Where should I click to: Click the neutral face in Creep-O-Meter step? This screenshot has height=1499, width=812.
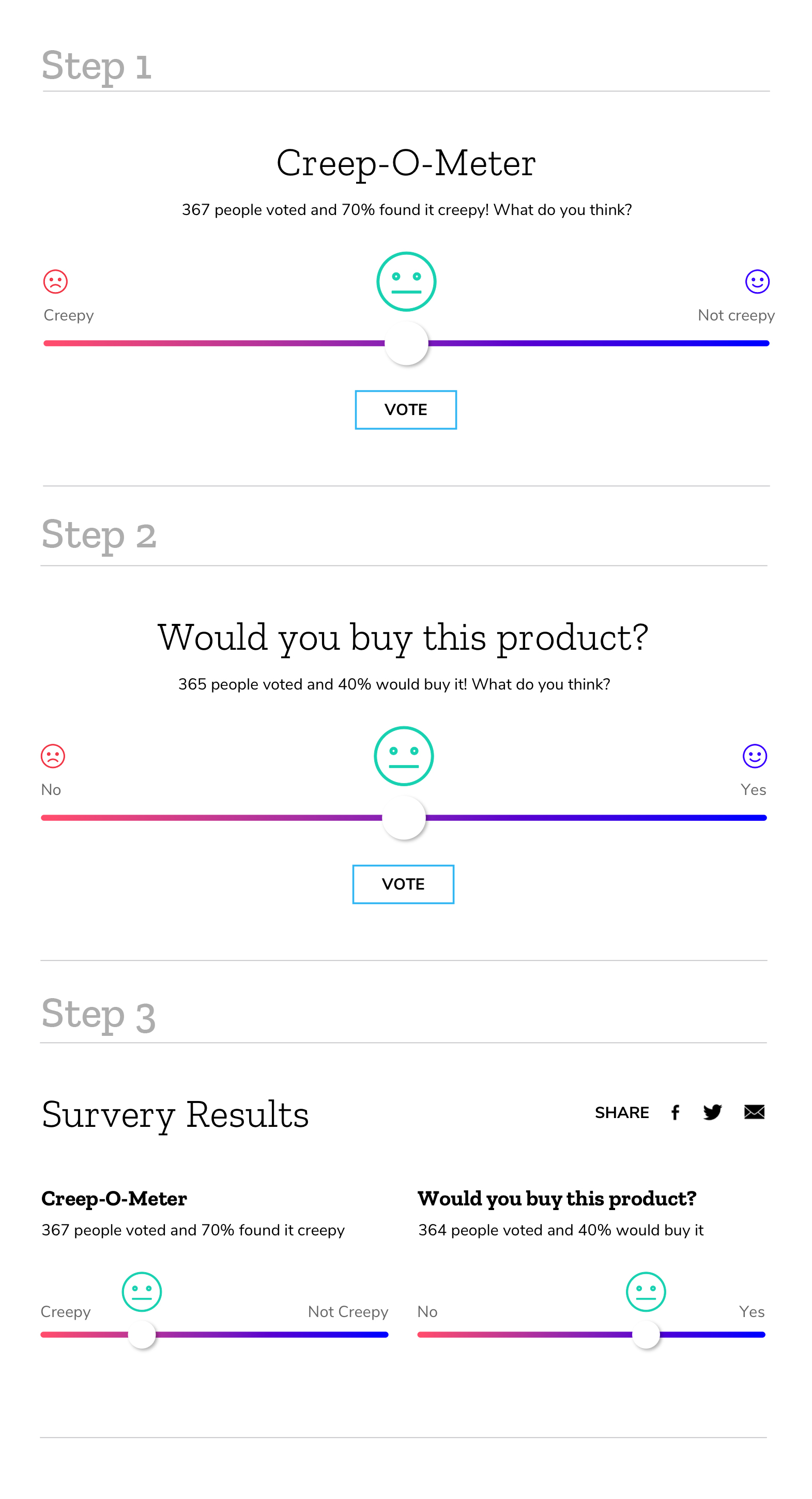pyautogui.click(x=406, y=282)
